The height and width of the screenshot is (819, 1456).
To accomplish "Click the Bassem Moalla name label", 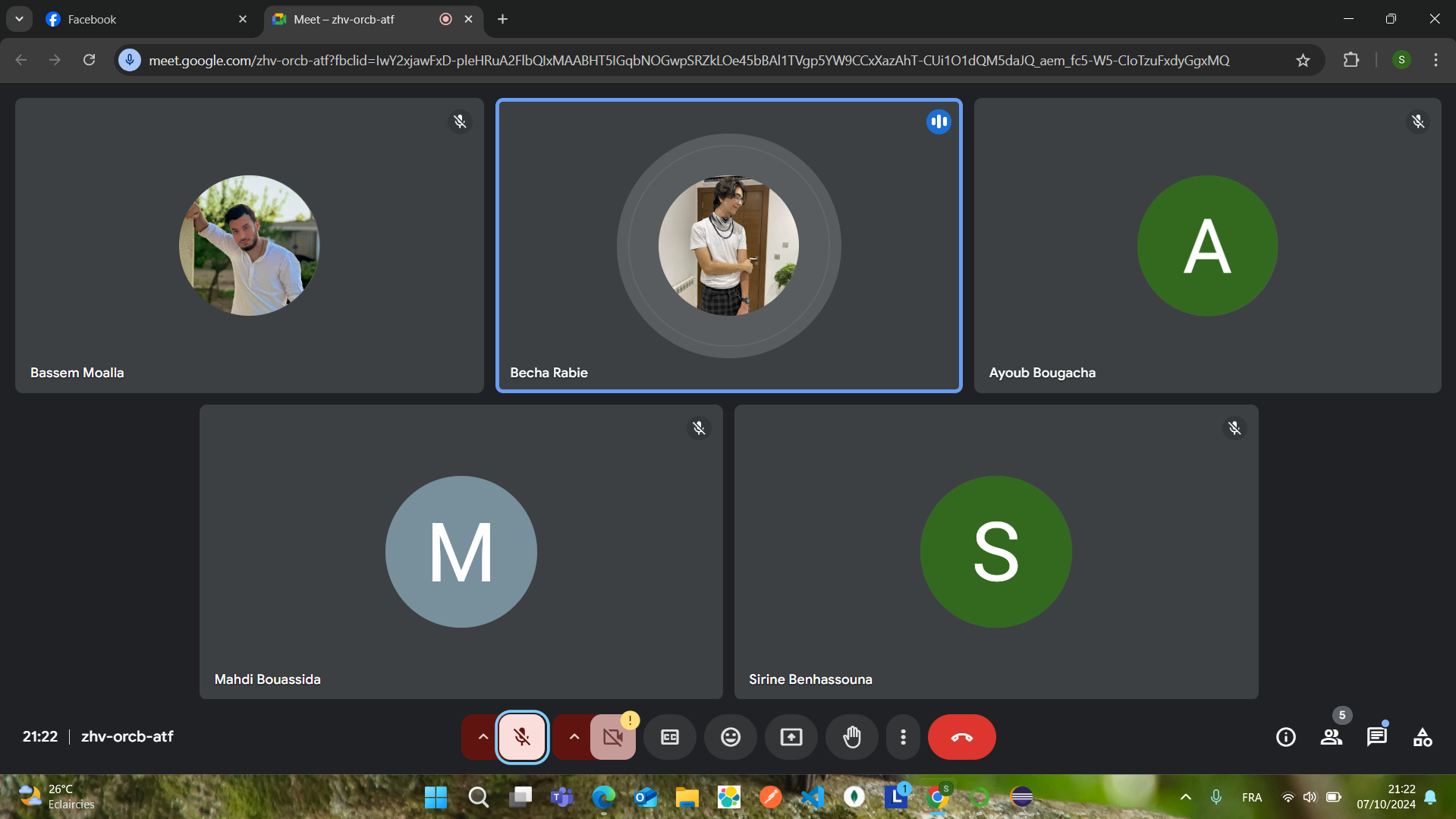I will click(77, 373).
